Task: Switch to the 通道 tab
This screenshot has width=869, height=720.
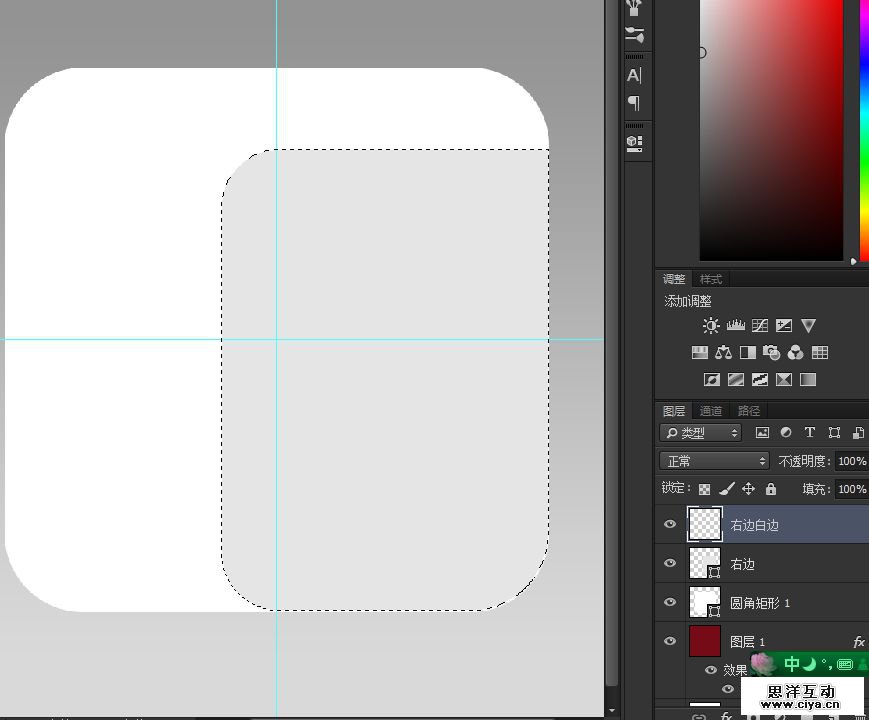Action: click(711, 411)
